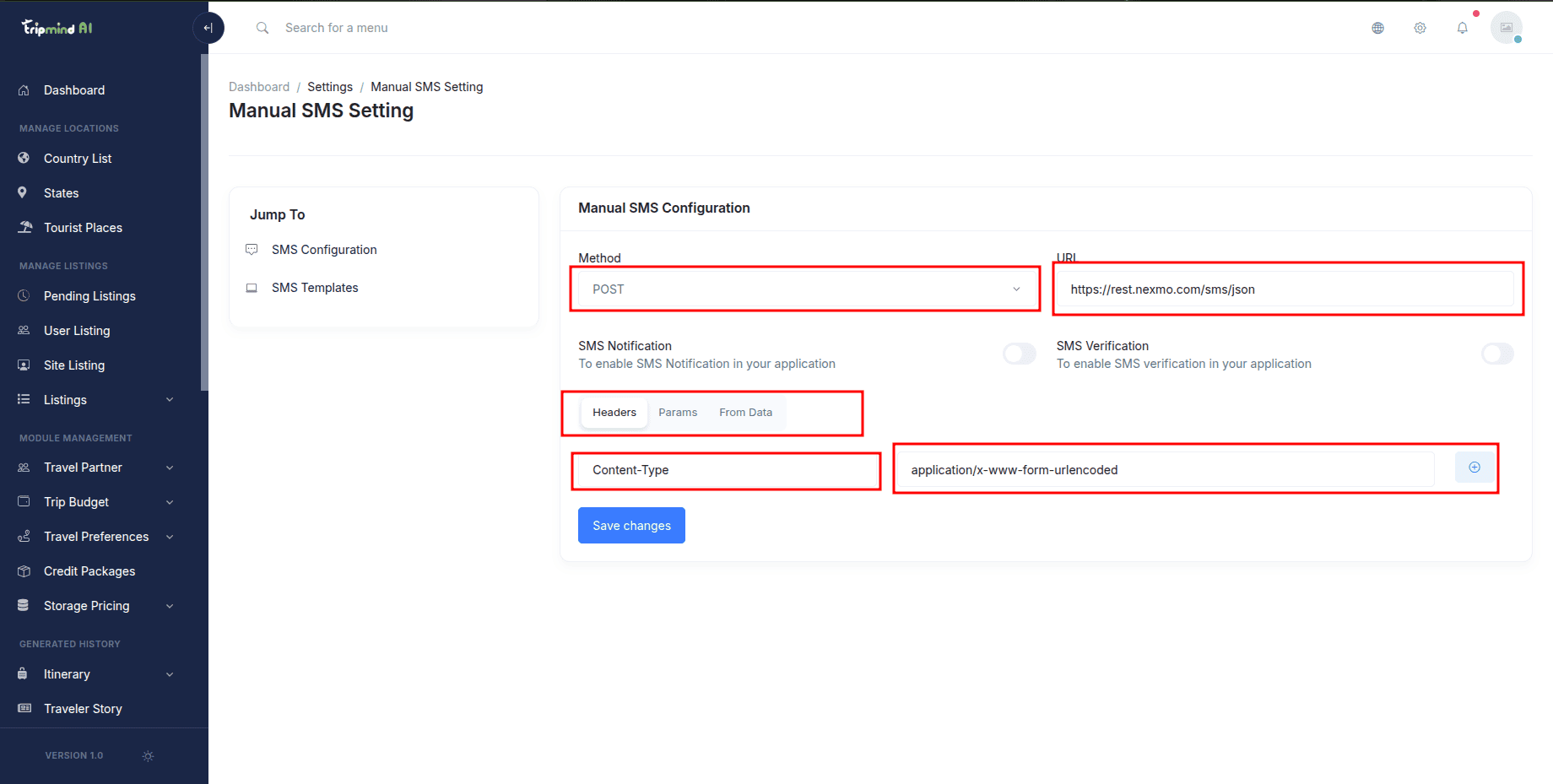Open Traveler Story in sidebar
This screenshot has width=1553, height=784.
(x=83, y=709)
